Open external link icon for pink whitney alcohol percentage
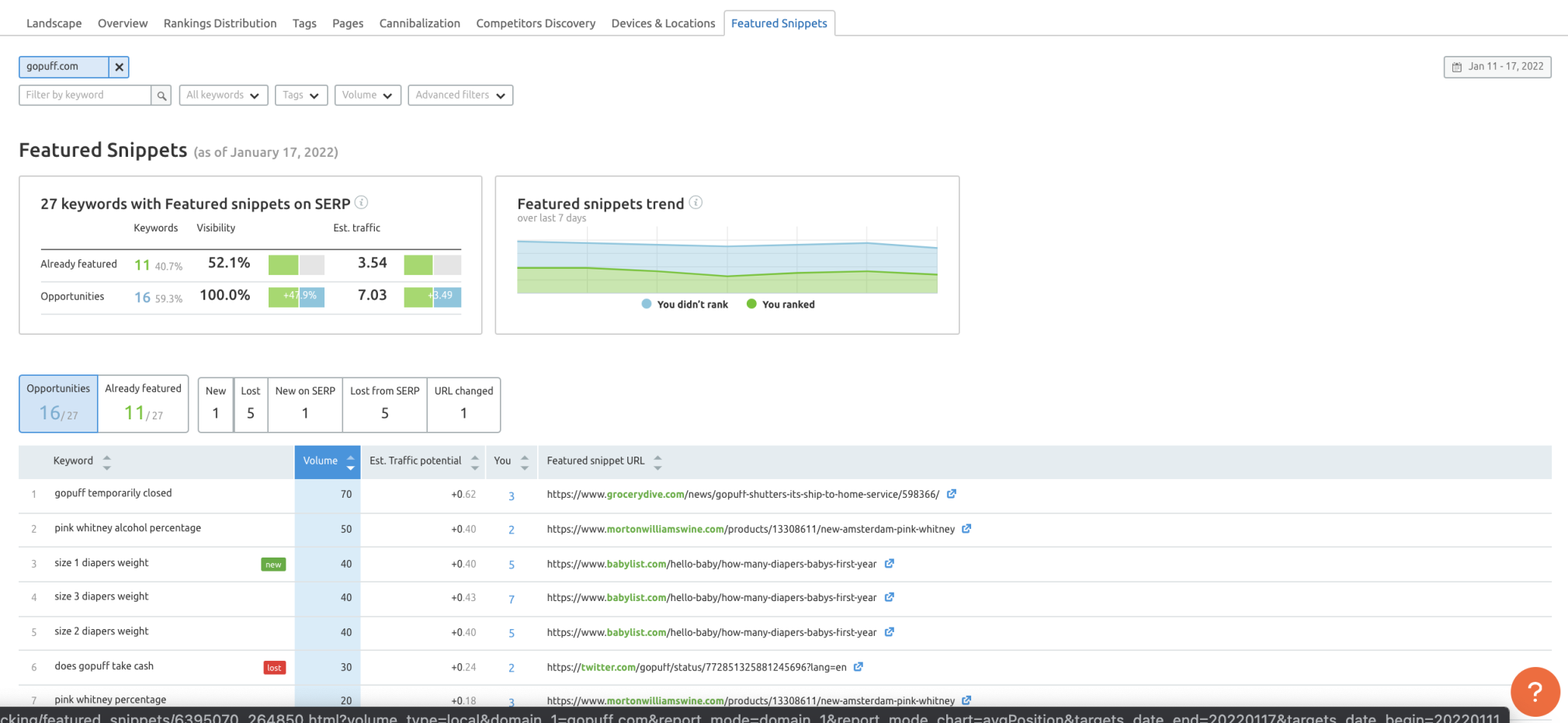Screen dimensions: 1568x723 tap(966, 529)
